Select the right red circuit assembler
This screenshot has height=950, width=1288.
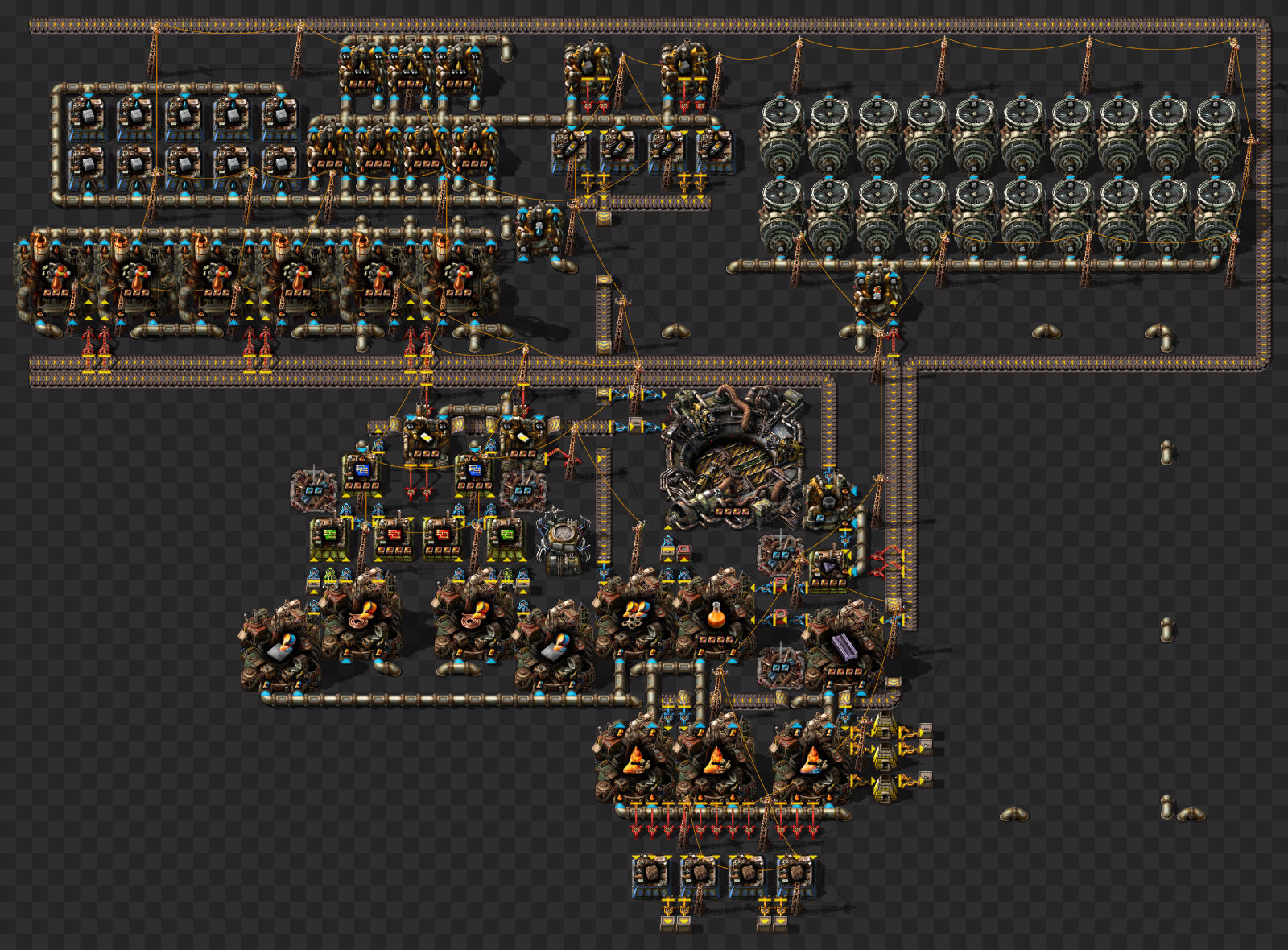point(442,538)
